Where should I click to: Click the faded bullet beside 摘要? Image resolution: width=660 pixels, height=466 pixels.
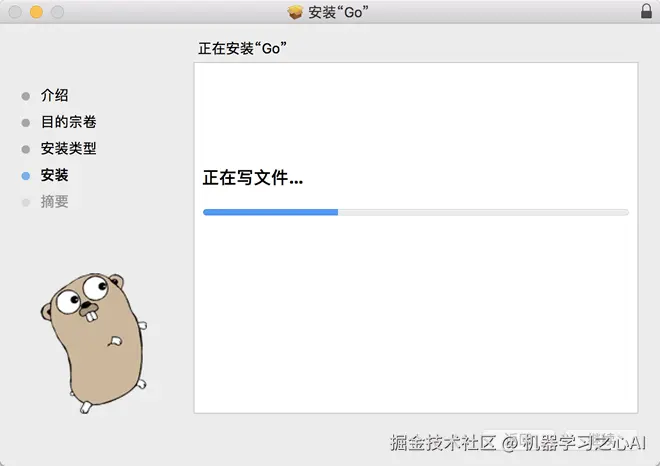pyautogui.click(x=26, y=203)
